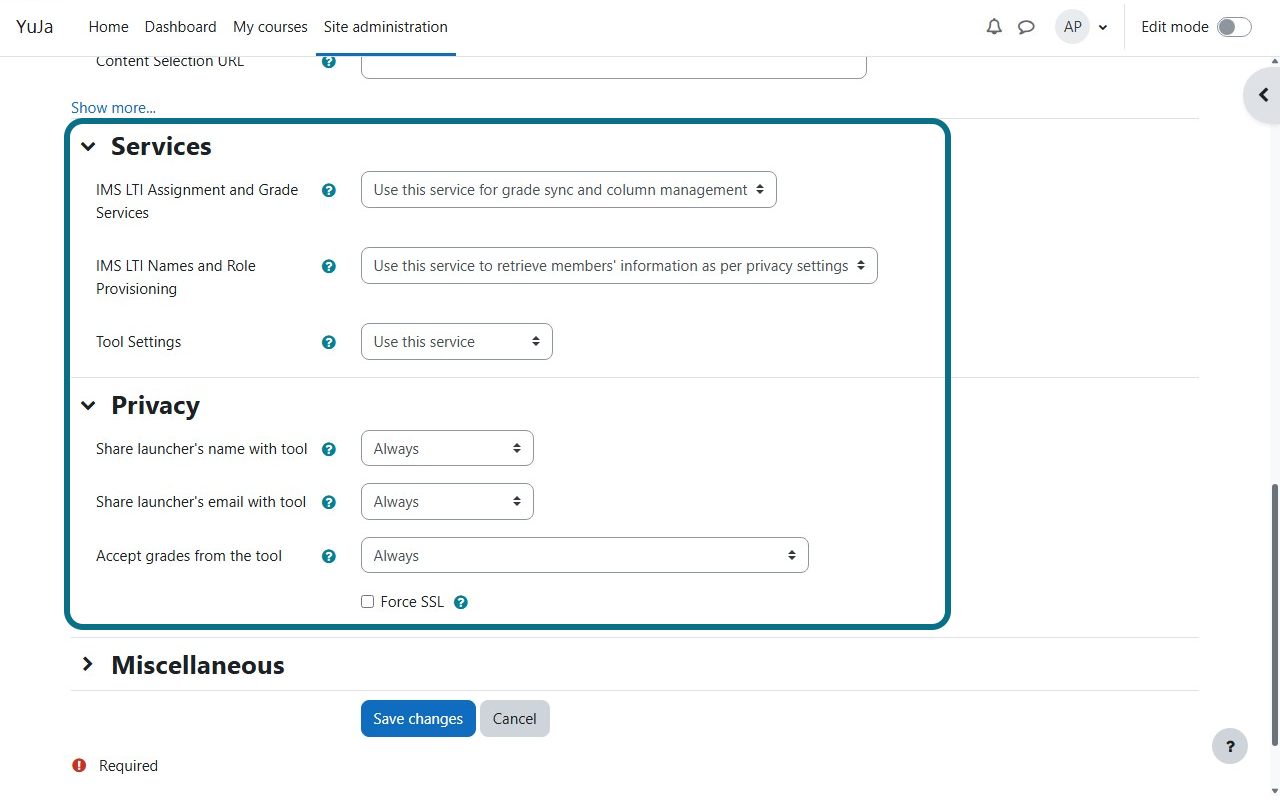Open the notifications bell icon
The width and height of the screenshot is (1280, 800).
[x=994, y=27]
